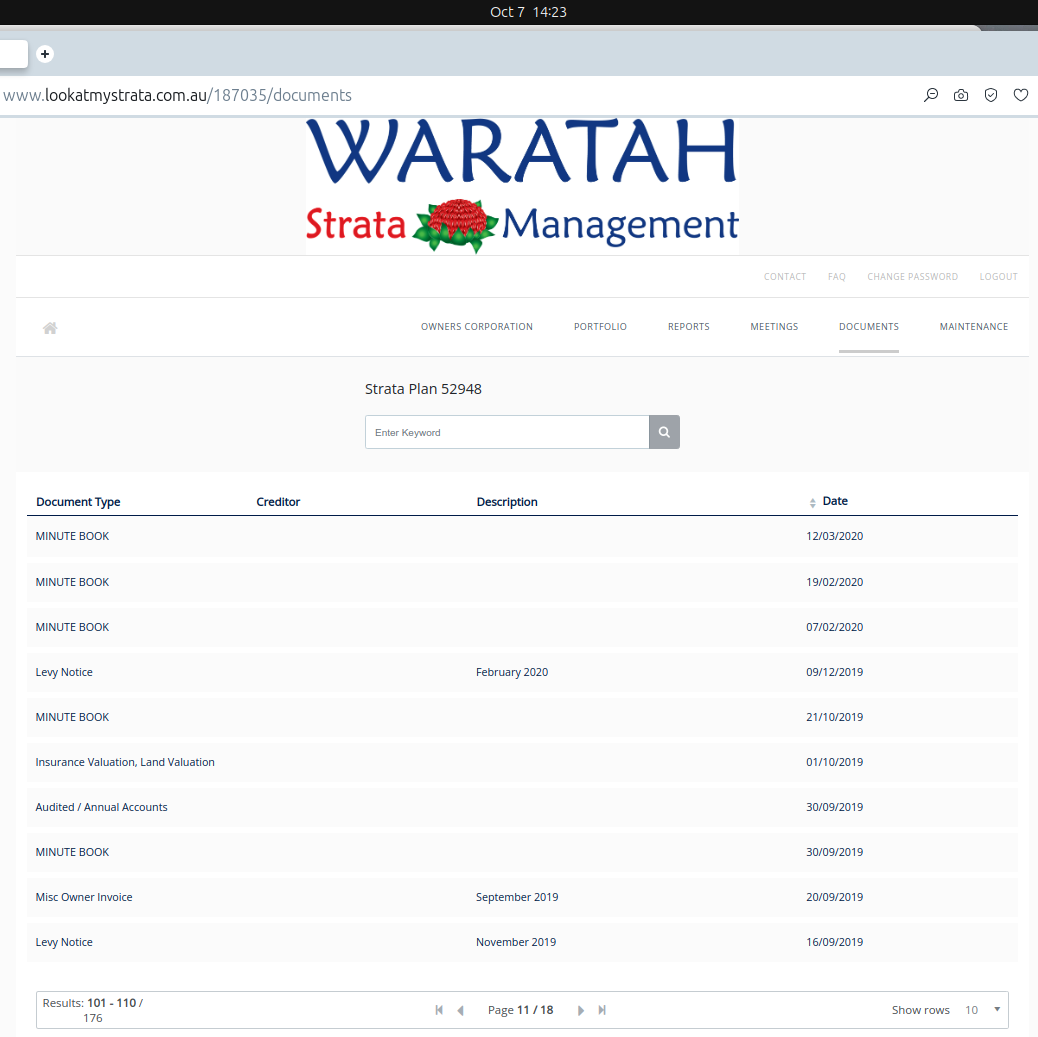Click the heart bookmark icon in address bar

click(x=1020, y=95)
